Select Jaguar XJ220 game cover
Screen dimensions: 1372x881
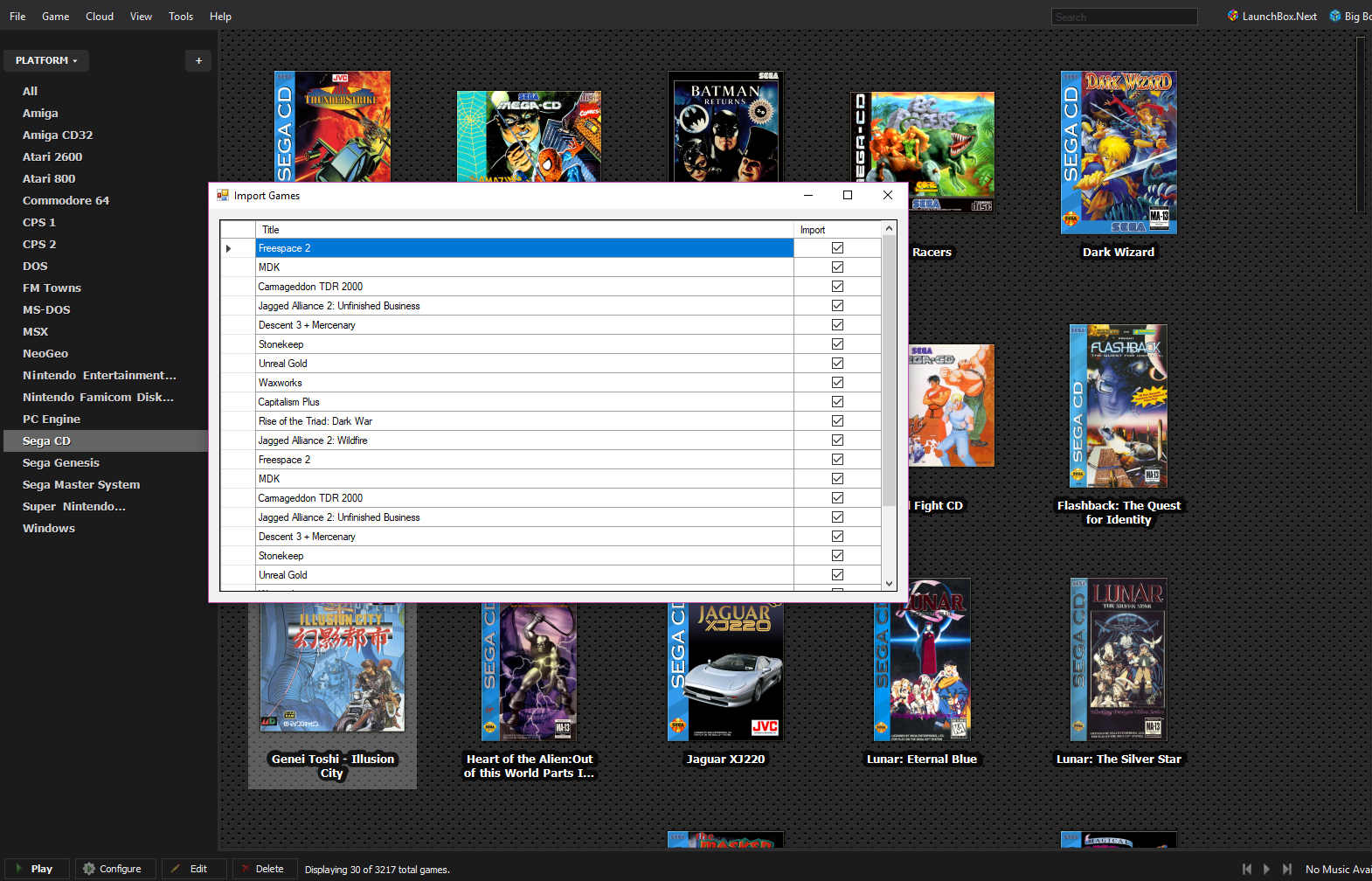coord(725,671)
